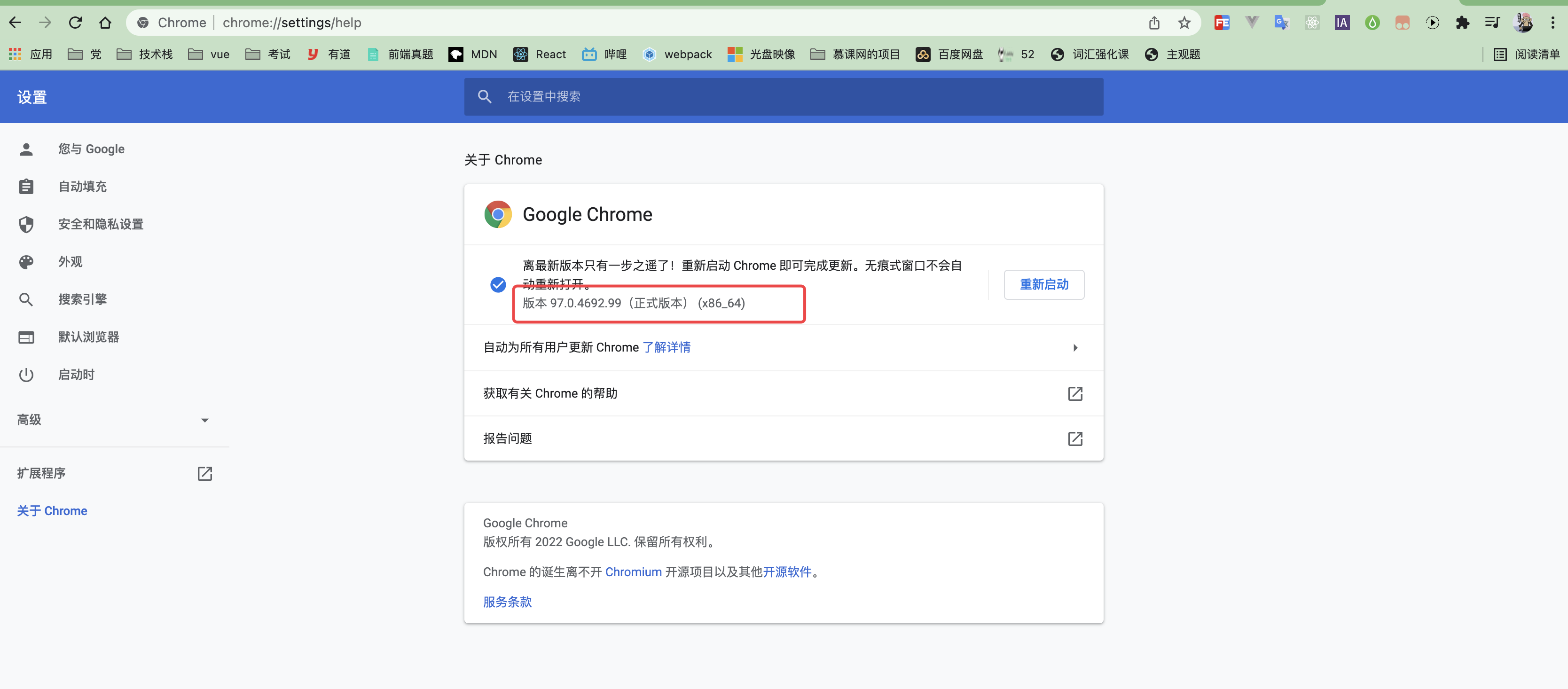Go to the browser home page icon

pos(105,23)
